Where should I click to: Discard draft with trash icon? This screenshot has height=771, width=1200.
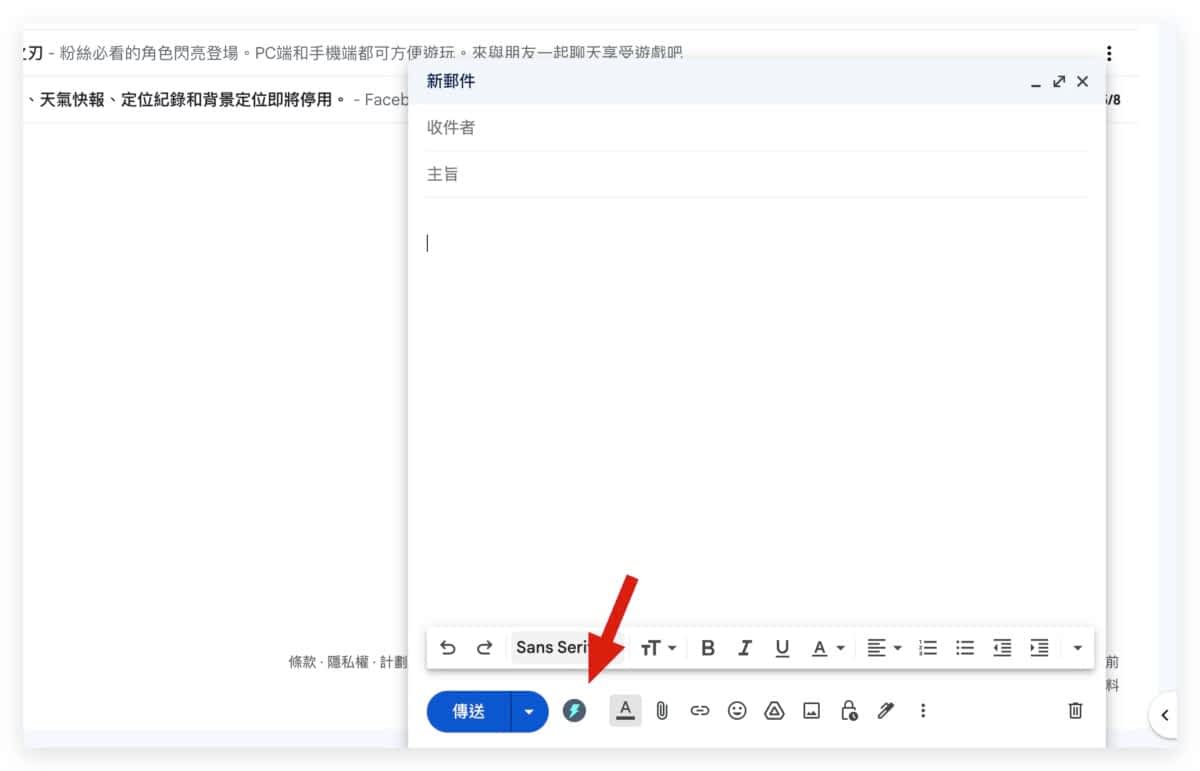click(1075, 711)
